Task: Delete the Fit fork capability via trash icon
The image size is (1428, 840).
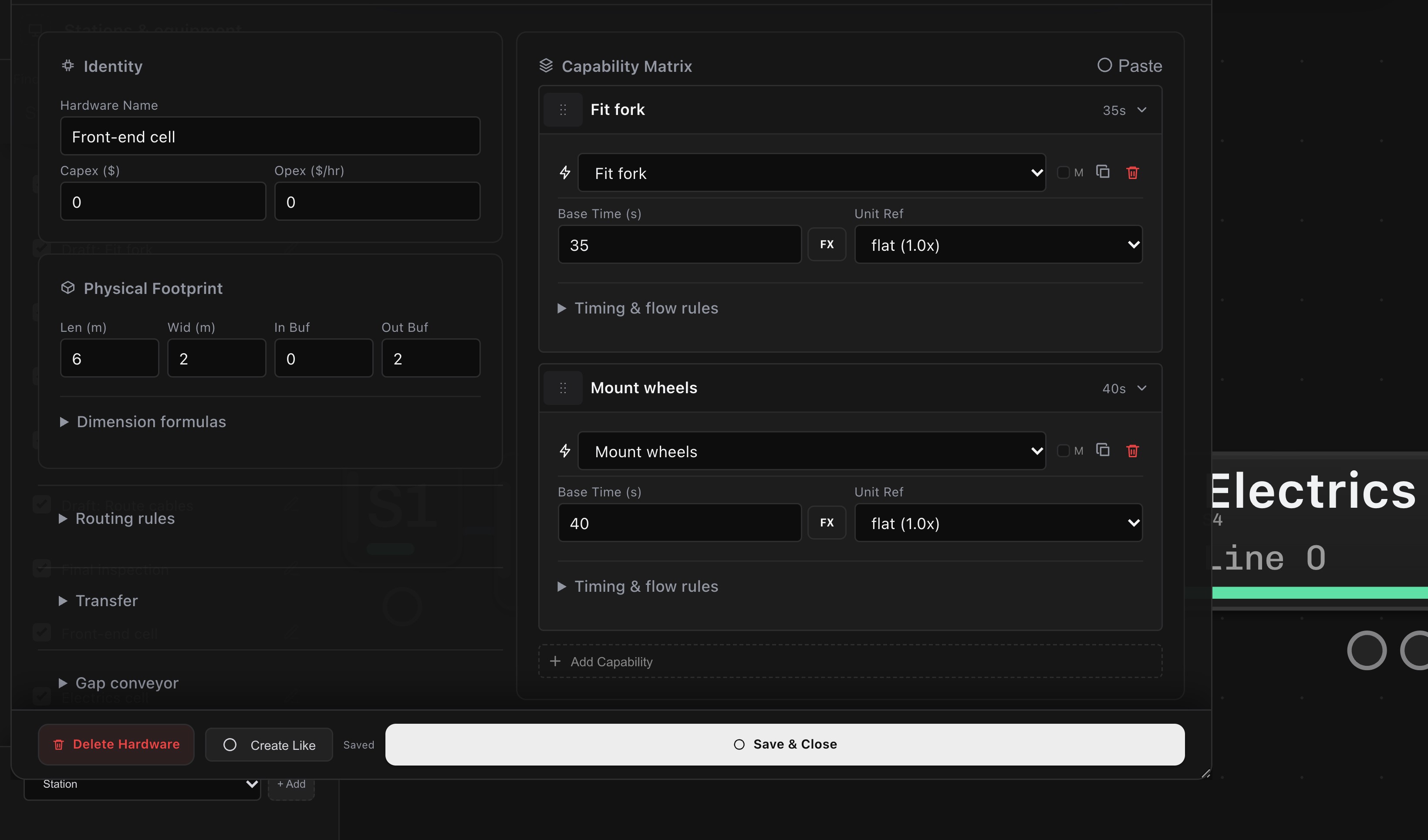Action: click(x=1132, y=172)
